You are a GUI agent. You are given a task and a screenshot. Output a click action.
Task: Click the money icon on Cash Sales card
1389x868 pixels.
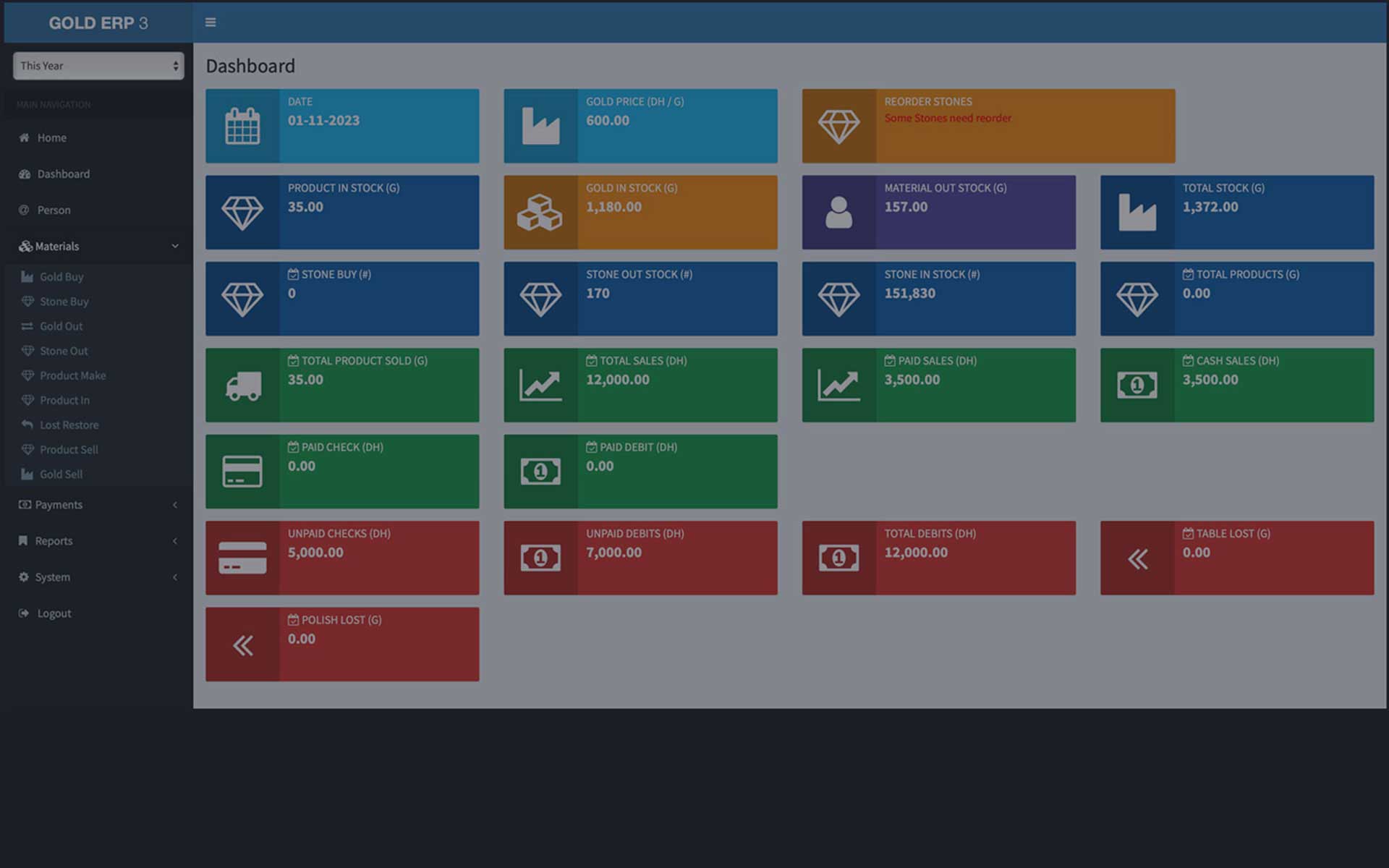click(1137, 386)
